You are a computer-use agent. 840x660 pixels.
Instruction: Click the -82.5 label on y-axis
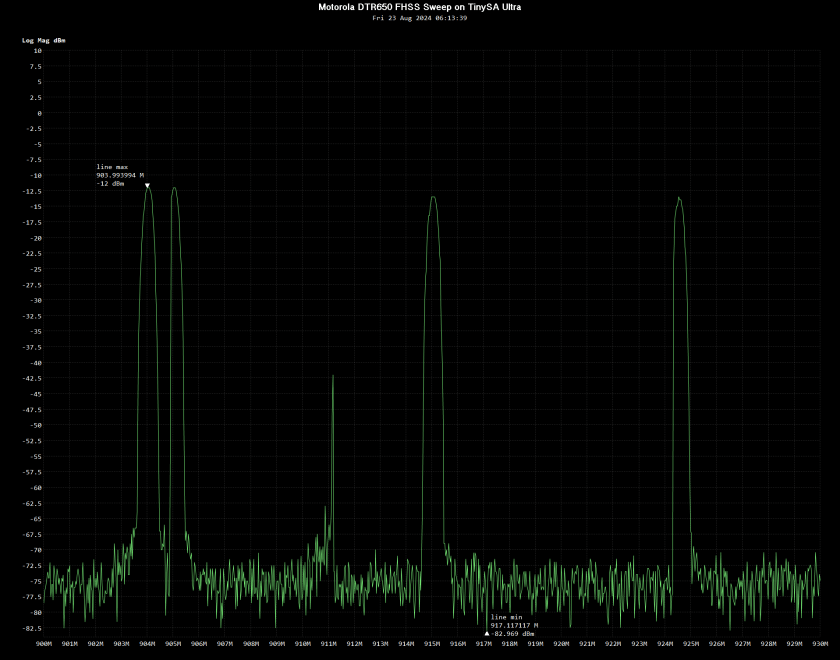33,628
